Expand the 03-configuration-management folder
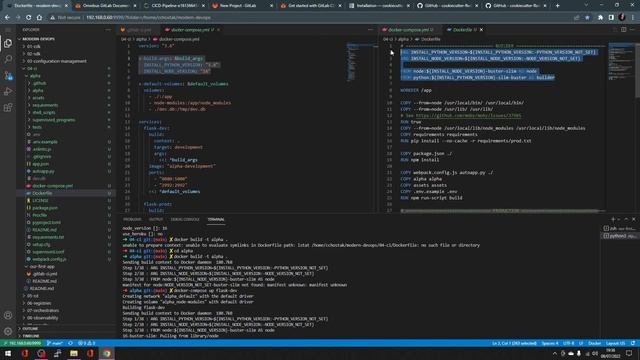 pos(57,61)
